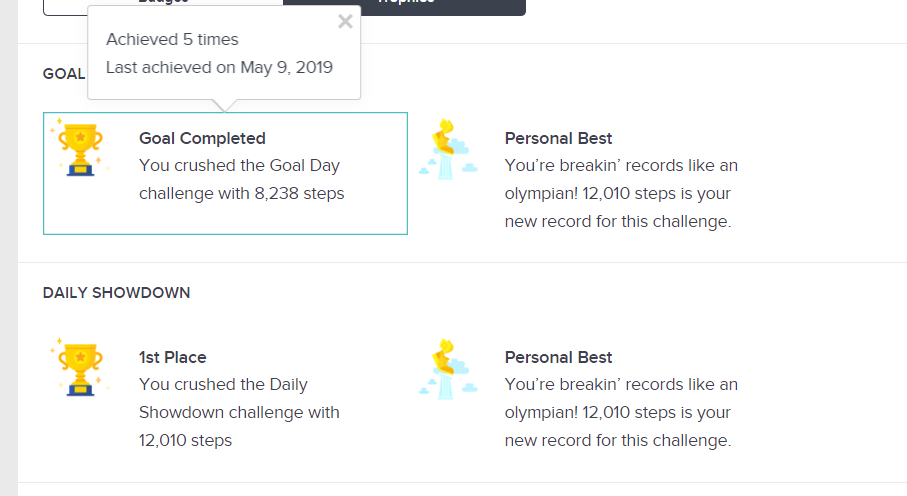Click the 1st Place gold trophy icon
Screen dimensions: 907x496
coord(80,368)
